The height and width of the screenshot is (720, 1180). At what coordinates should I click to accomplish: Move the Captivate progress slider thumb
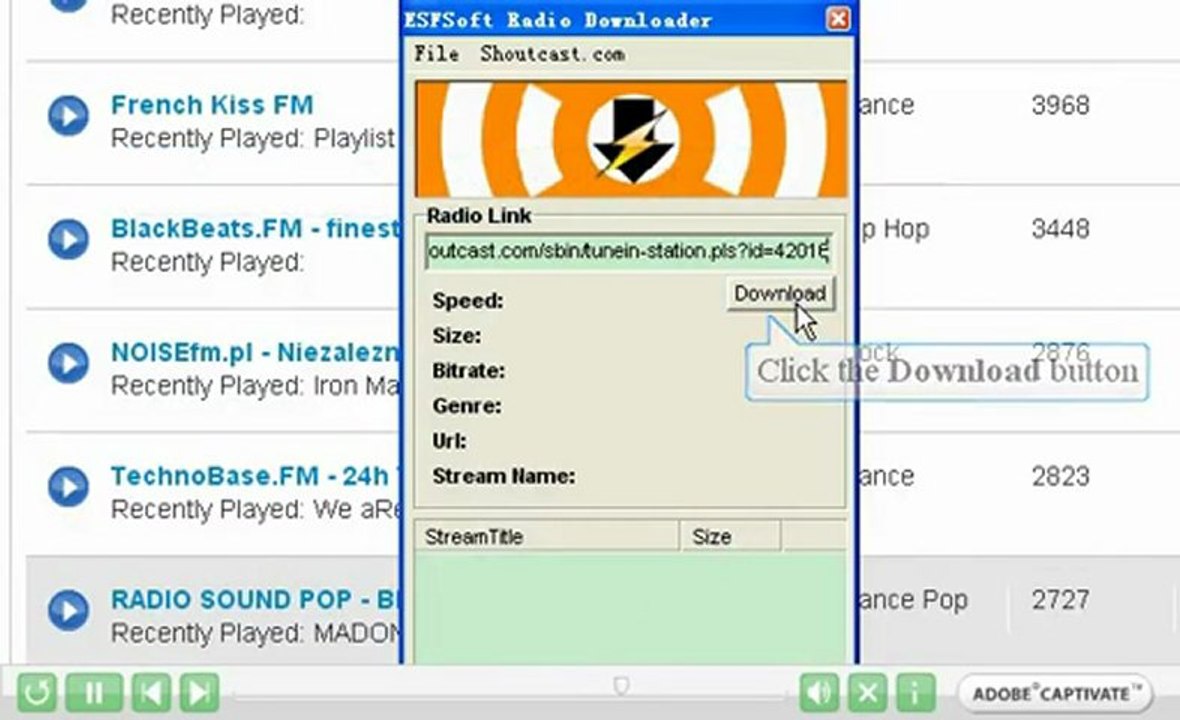click(x=621, y=685)
